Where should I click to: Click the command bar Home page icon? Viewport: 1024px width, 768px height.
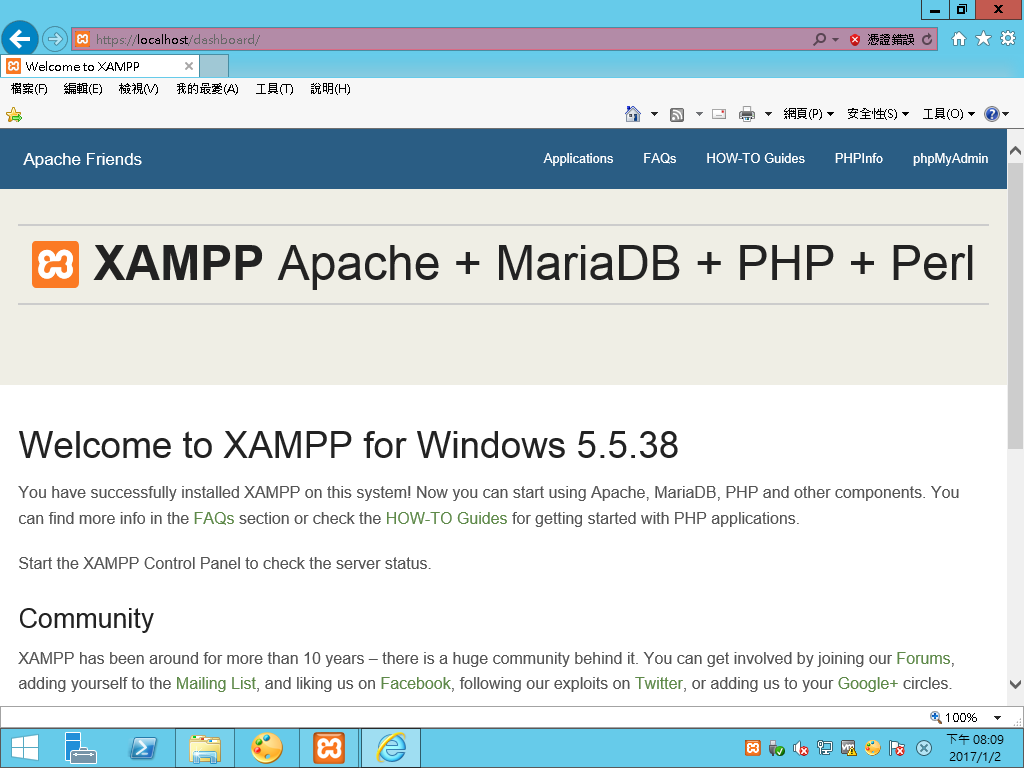[x=632, y=114]
